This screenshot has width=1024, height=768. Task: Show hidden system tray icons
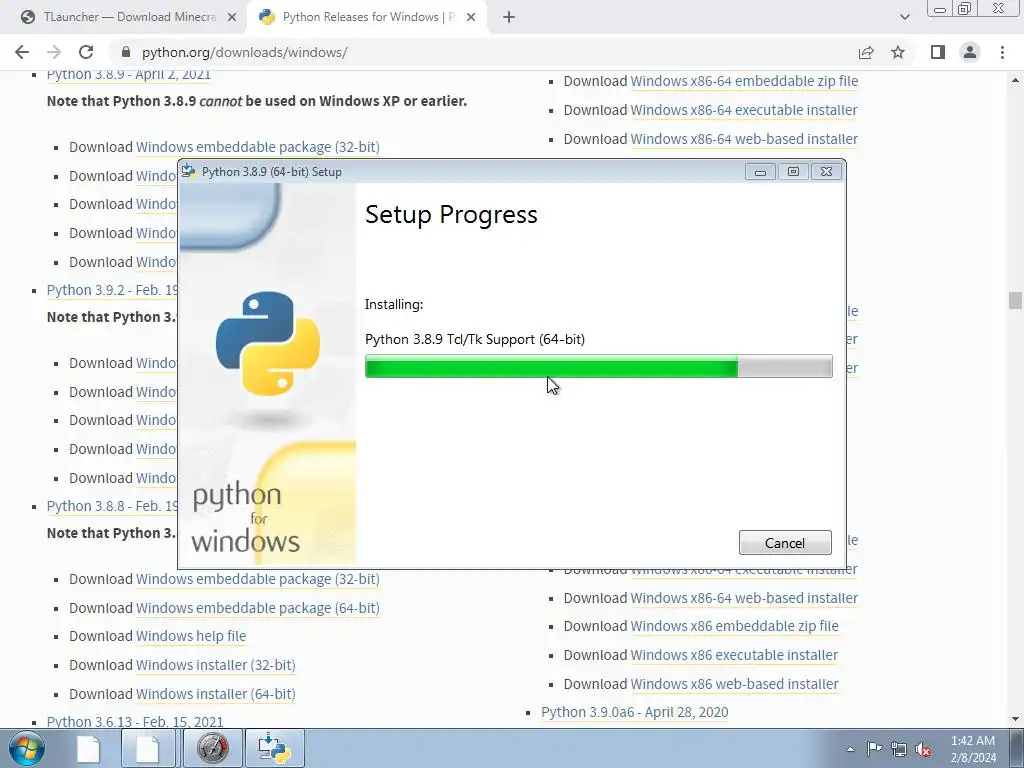tap(850, 749)
